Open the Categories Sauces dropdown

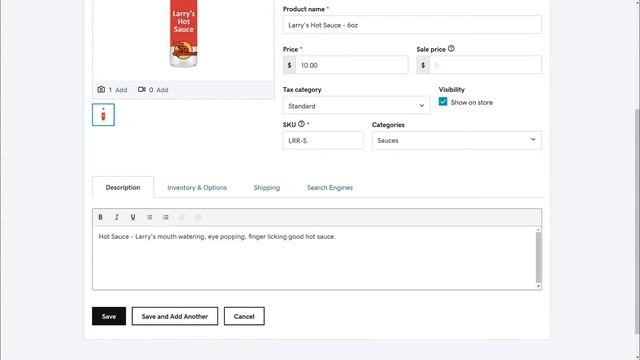tap(457, 140)
